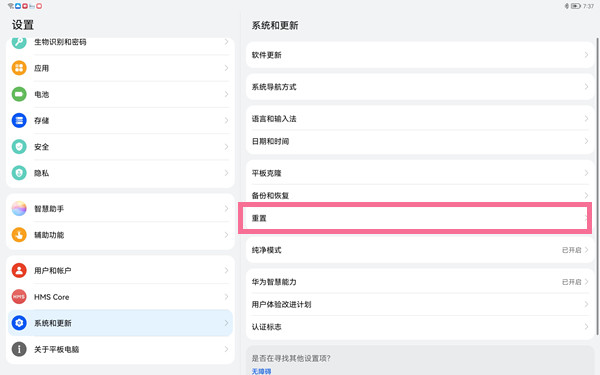Open 用户和帐户 settings
Screen dimensions: 600x375
[120, 271]
